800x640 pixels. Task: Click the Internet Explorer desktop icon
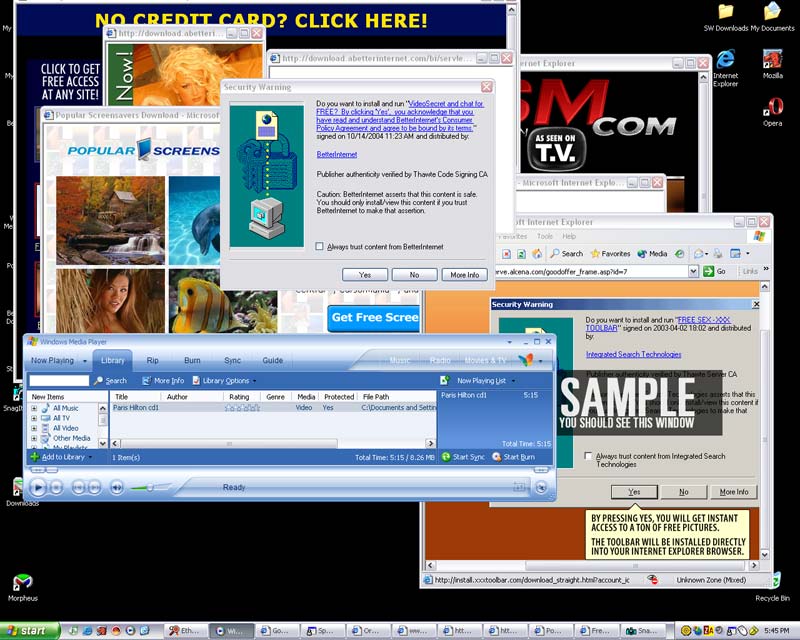click(x=726, y=60)
